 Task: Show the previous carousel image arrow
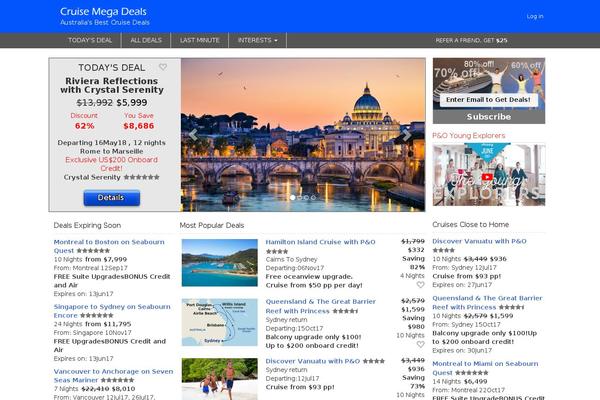[x=193, y=135]
